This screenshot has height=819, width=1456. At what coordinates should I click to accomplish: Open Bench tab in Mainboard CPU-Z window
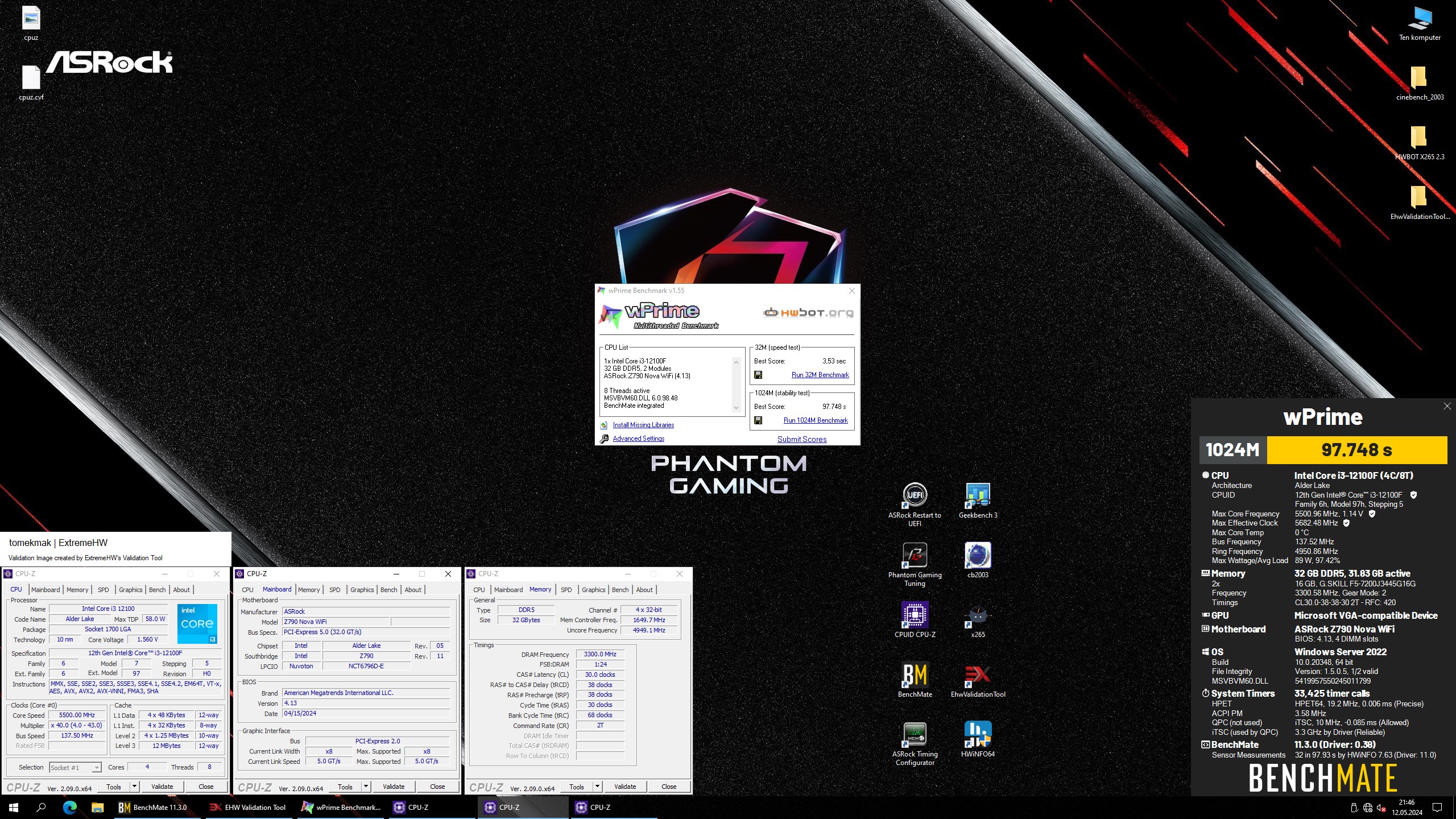(x=389, y=590)
